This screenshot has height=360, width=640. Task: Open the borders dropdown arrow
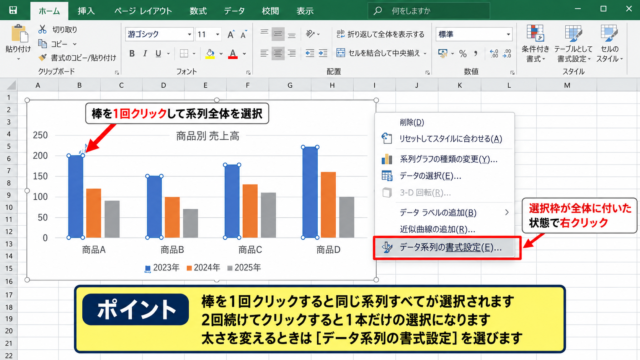pos(194,54)
